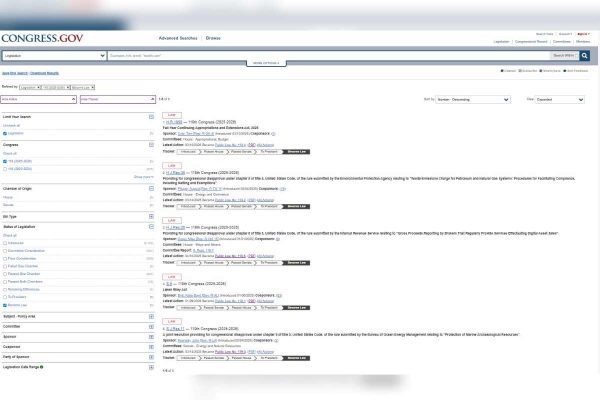Viewport: 600px width, 400px height.
Task: Open the Congressional Record nav link
Action: click(531, 41)
